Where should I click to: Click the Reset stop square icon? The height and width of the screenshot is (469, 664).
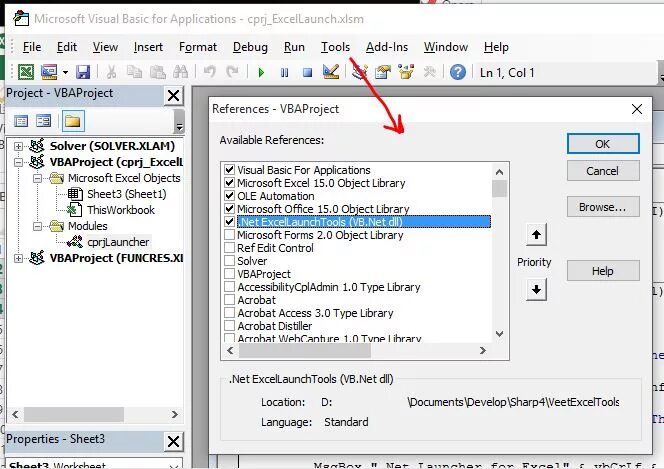click(307, 72)
